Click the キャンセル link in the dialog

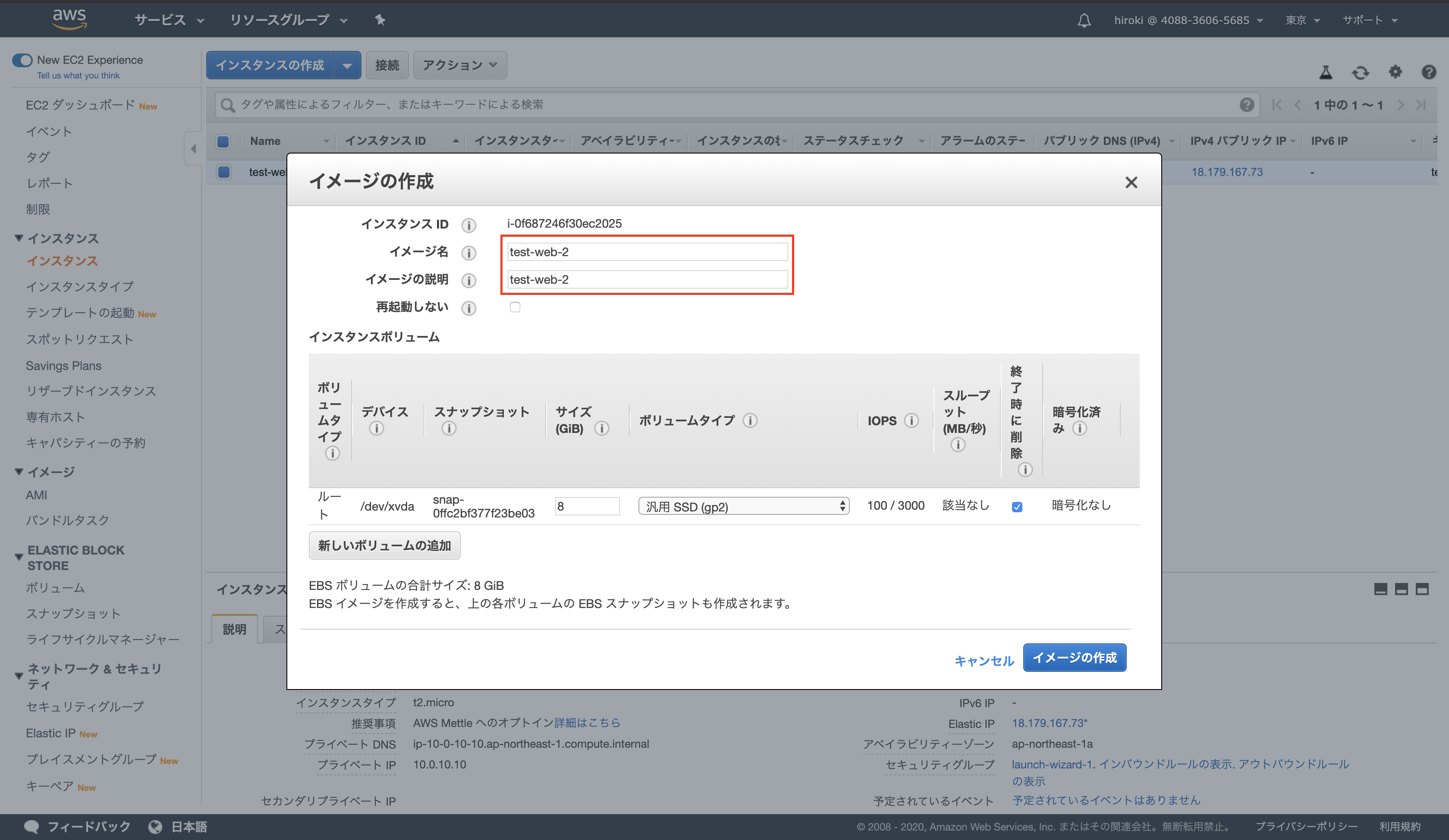pos(984,661)
